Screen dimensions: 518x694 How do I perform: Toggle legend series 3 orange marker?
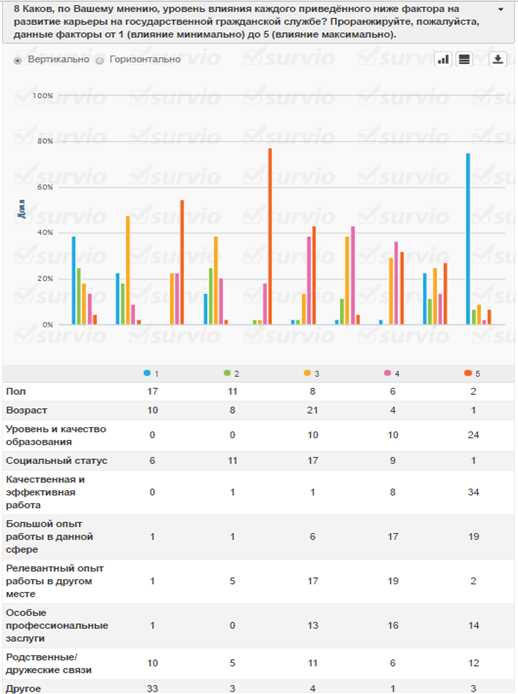(307, 373)
